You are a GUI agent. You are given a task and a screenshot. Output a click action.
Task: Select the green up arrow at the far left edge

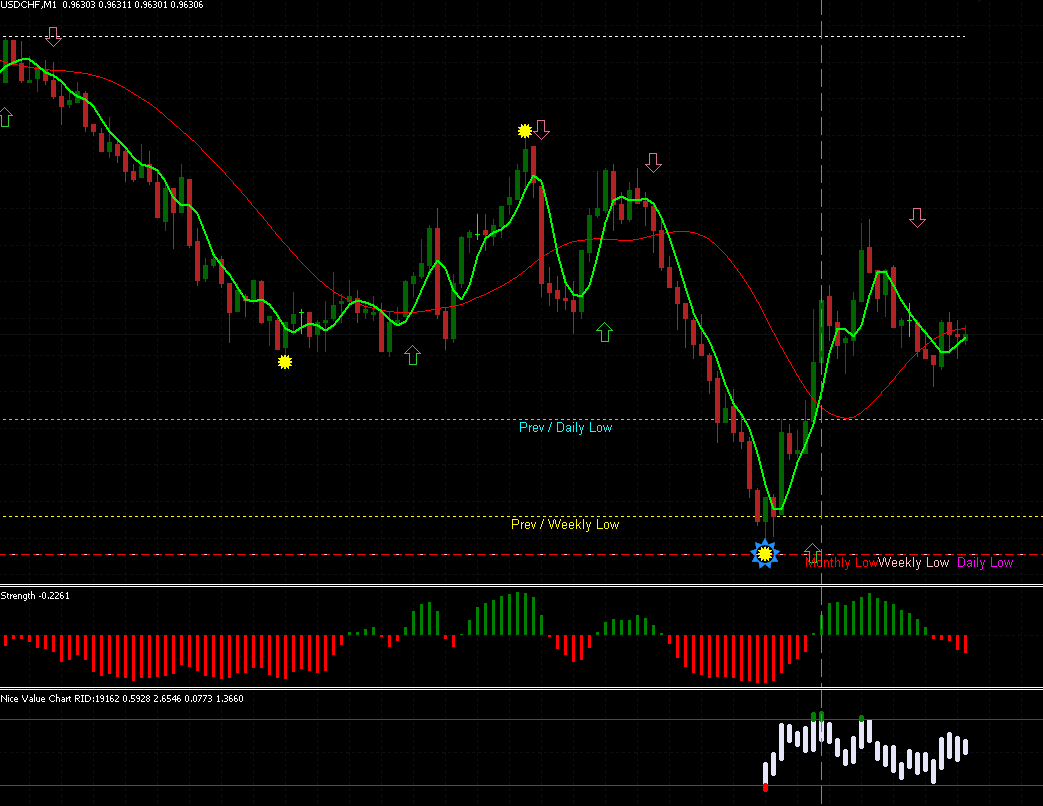click(x=6, y=117)
